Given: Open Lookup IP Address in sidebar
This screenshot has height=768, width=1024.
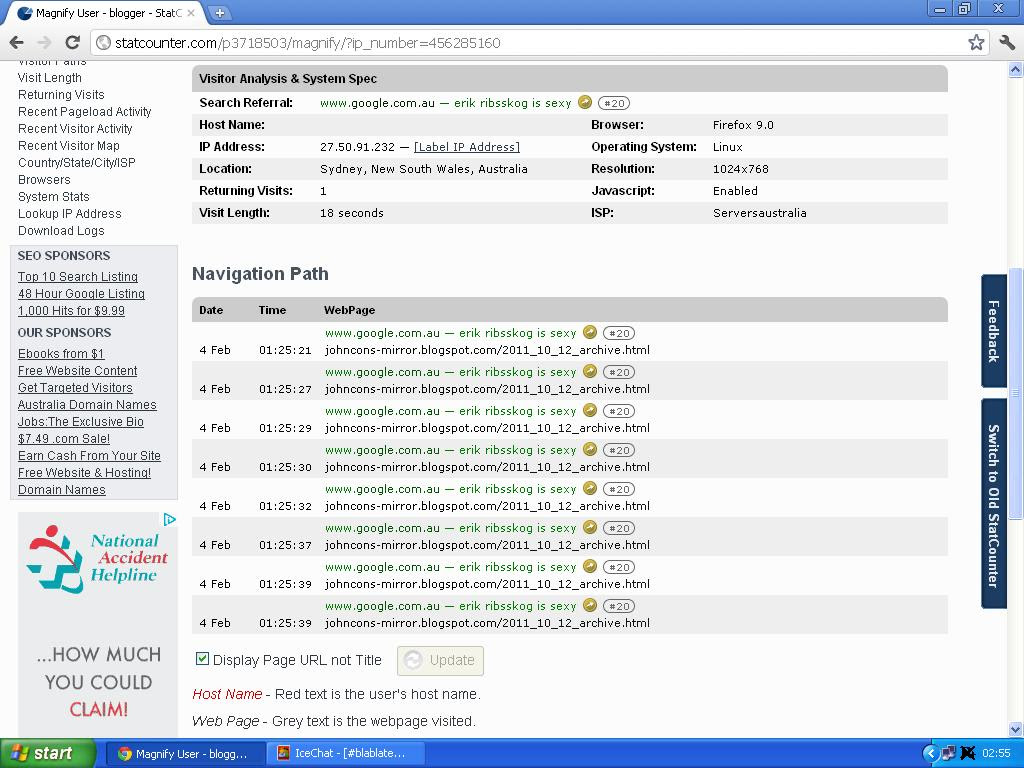Looking at the screenshot, I should tap(70, 214).
